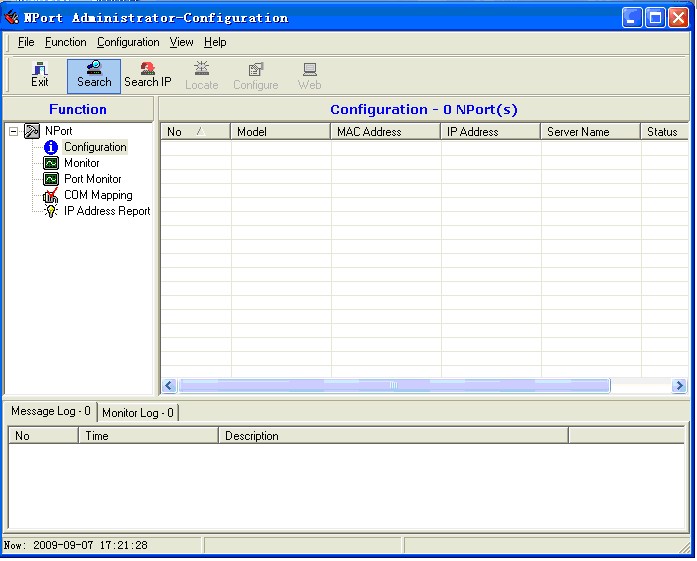Click the log's Time column header
697x561 pixels.
pyautogui.click(x=148, y=436)
